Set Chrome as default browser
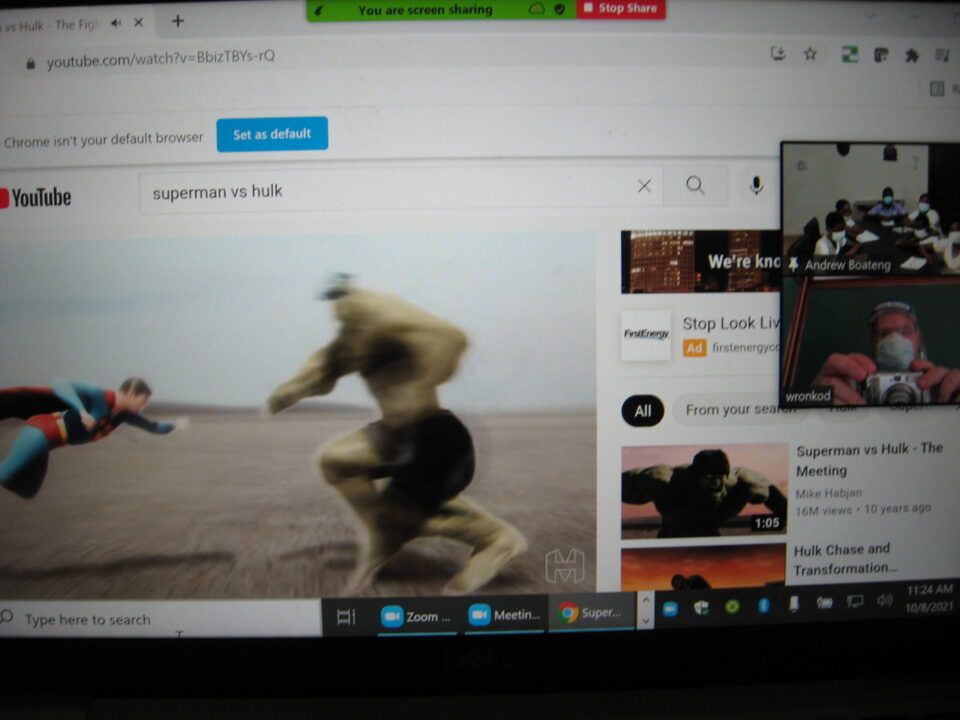This screenshot has height=720, width=960. (272, 134)
